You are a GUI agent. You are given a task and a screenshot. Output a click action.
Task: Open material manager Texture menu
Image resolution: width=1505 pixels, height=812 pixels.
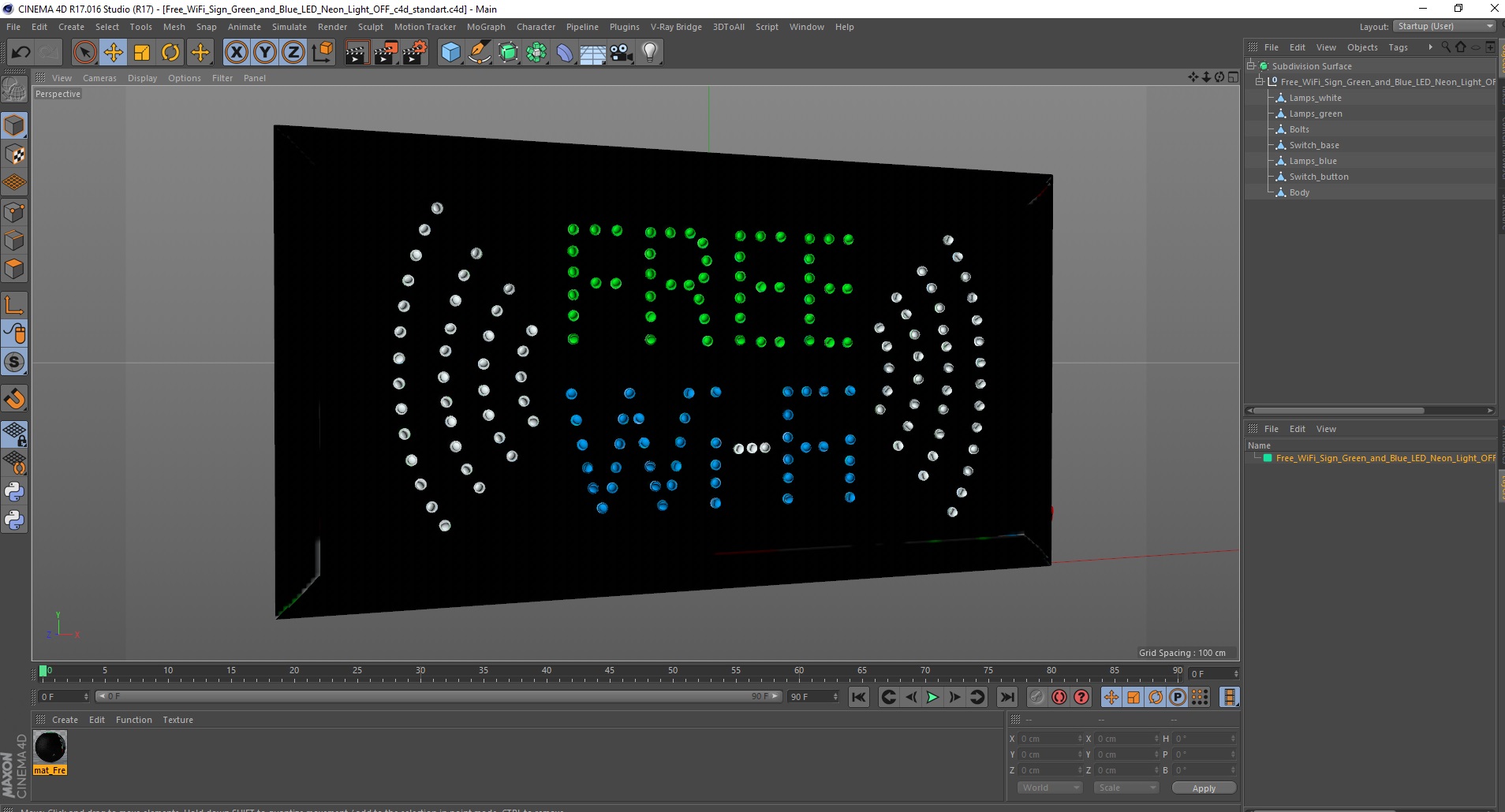pos(178,720)
